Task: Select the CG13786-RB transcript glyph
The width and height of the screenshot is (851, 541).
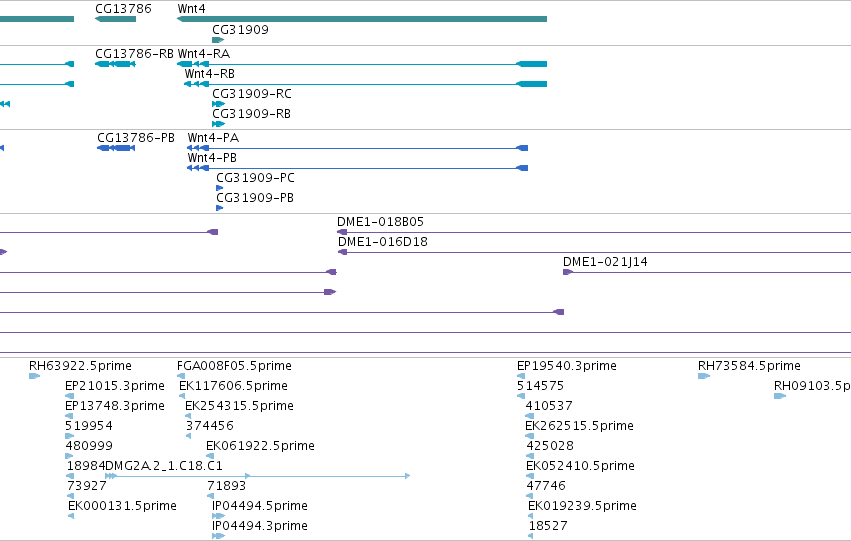Action: (x=115, y=64)
